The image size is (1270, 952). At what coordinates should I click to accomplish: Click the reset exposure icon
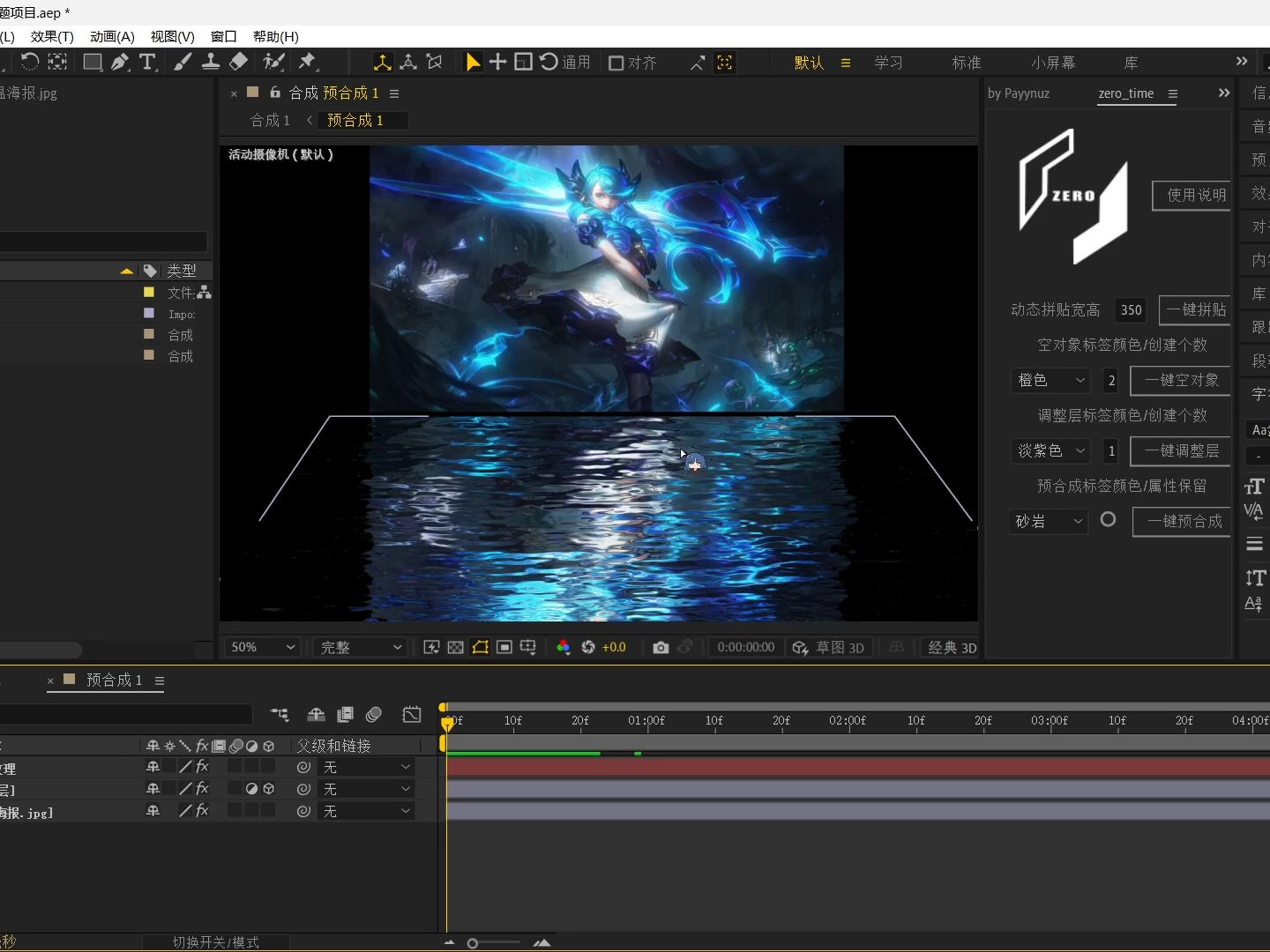[x=588, y=647]
